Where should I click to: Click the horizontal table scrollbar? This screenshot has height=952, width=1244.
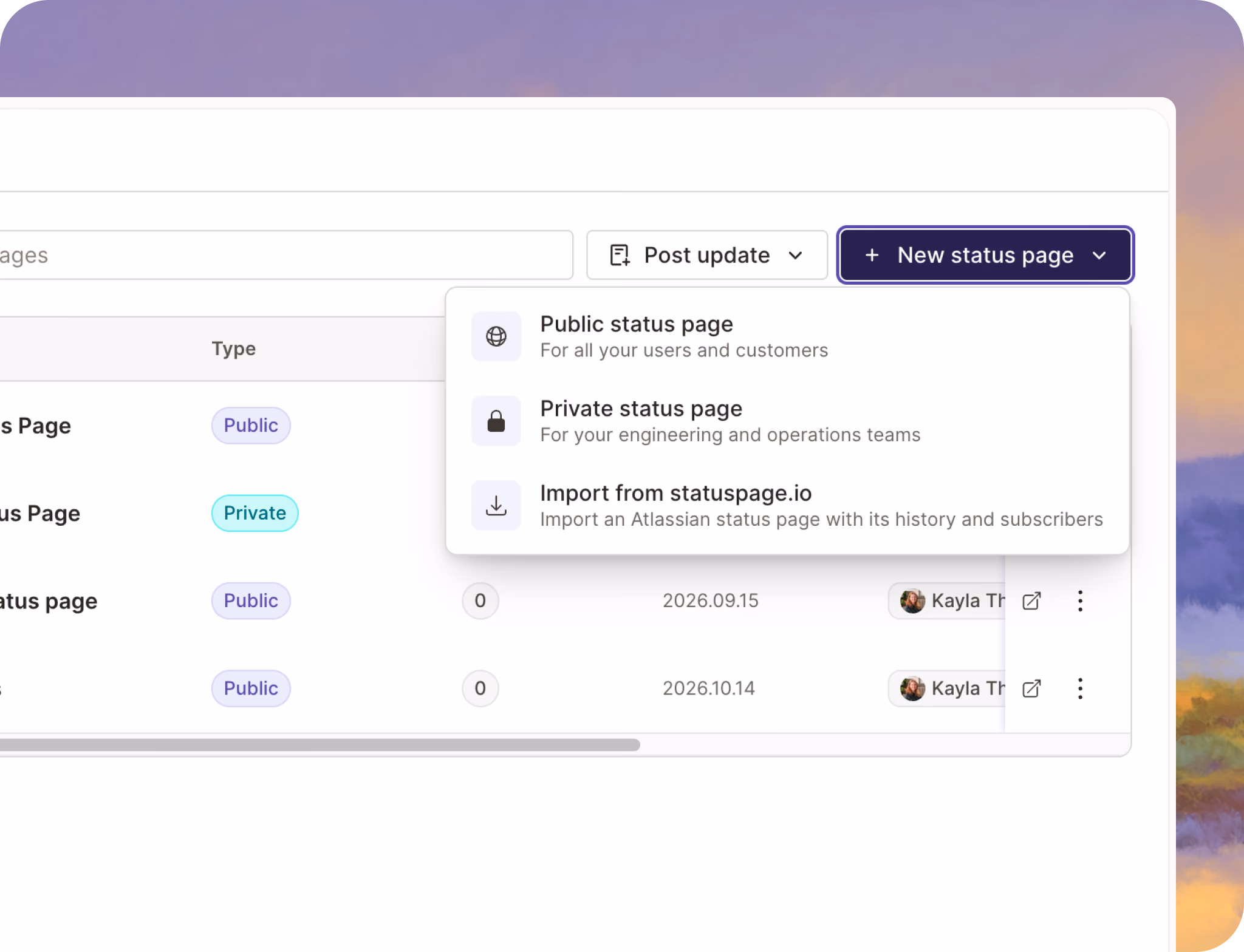pos(320,744)
